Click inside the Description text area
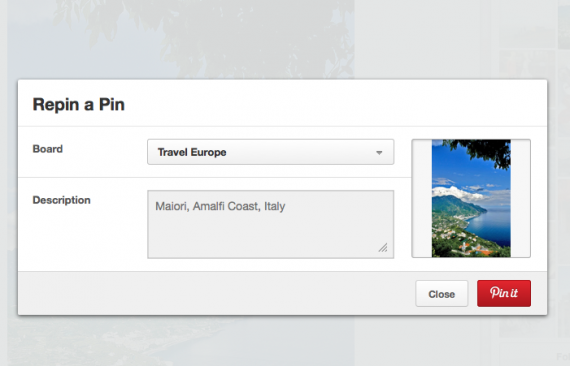This screenshot has height=366, width=570. coord(270,224)
